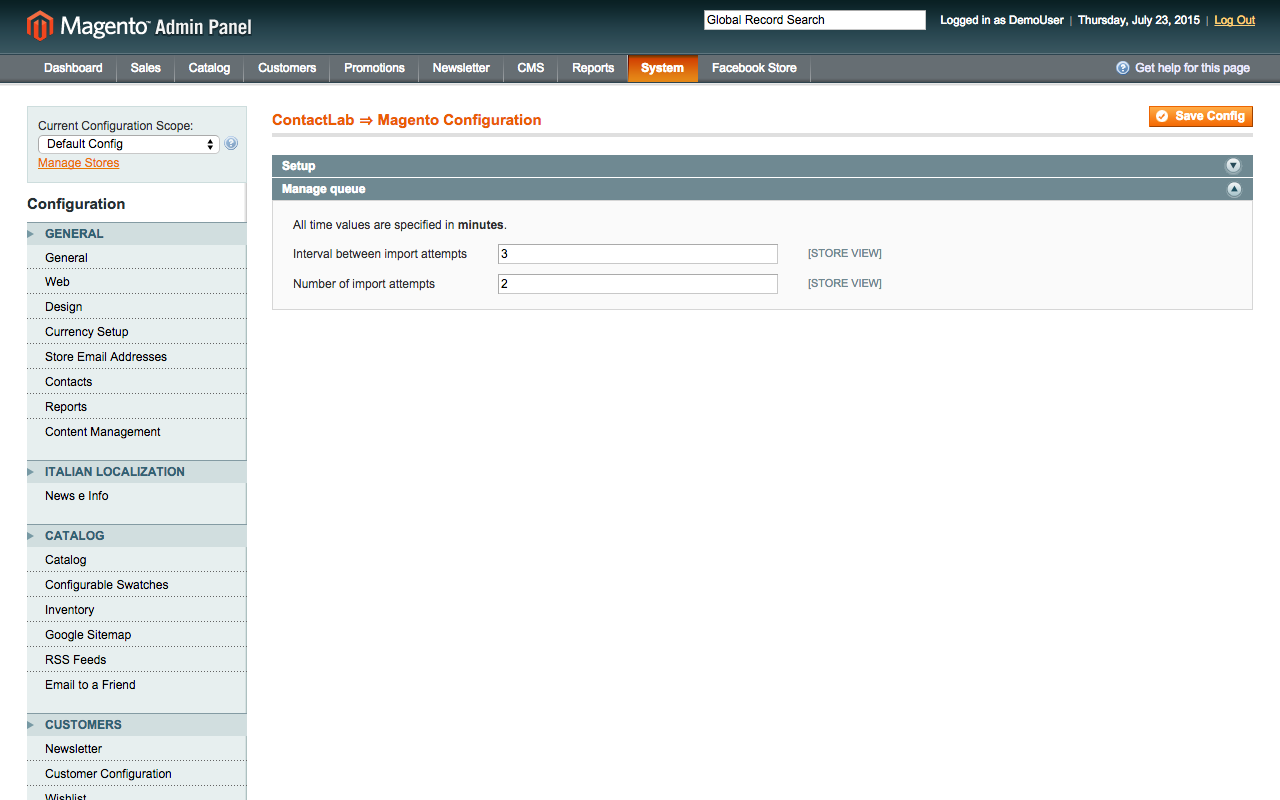
Task: Click the Magento logo icon
Action: (x=40, y=26)
